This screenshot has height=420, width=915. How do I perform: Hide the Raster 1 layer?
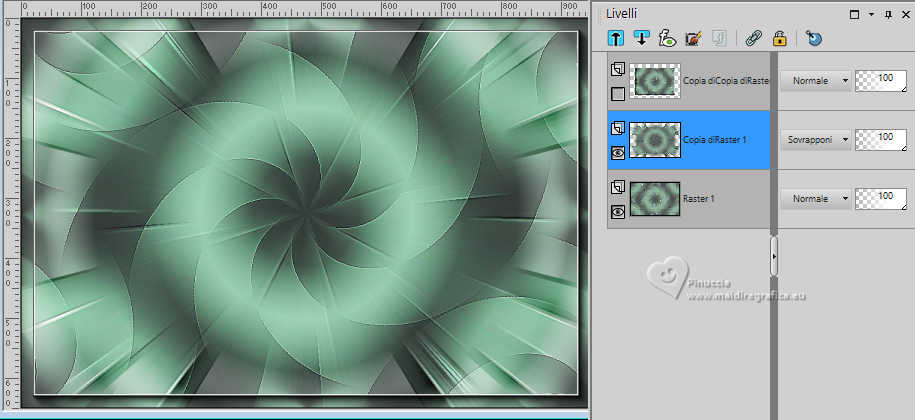(x=618, y=211)
